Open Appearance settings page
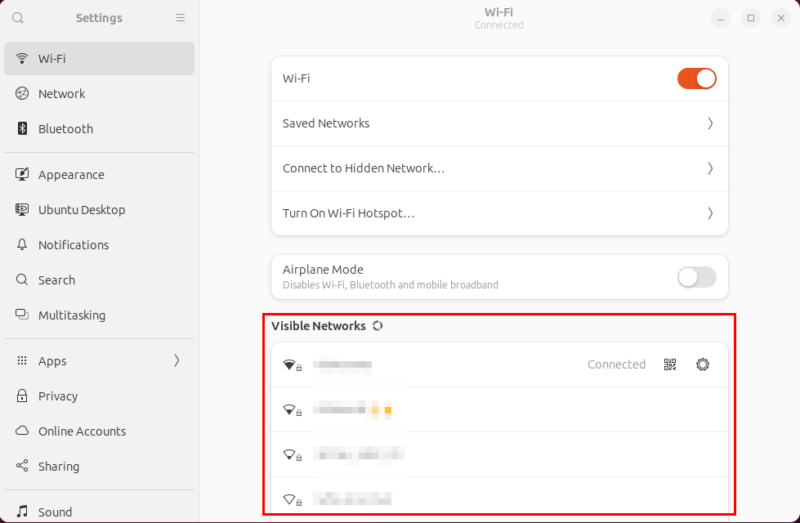 [99, 175]
